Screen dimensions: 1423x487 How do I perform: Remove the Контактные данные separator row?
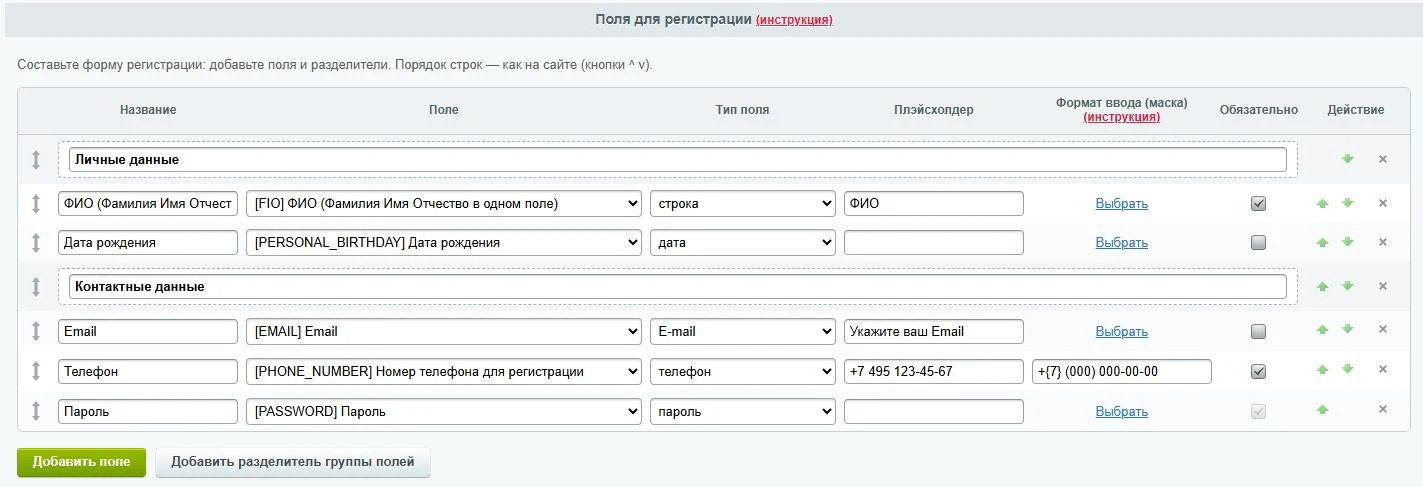(1383, 286)
